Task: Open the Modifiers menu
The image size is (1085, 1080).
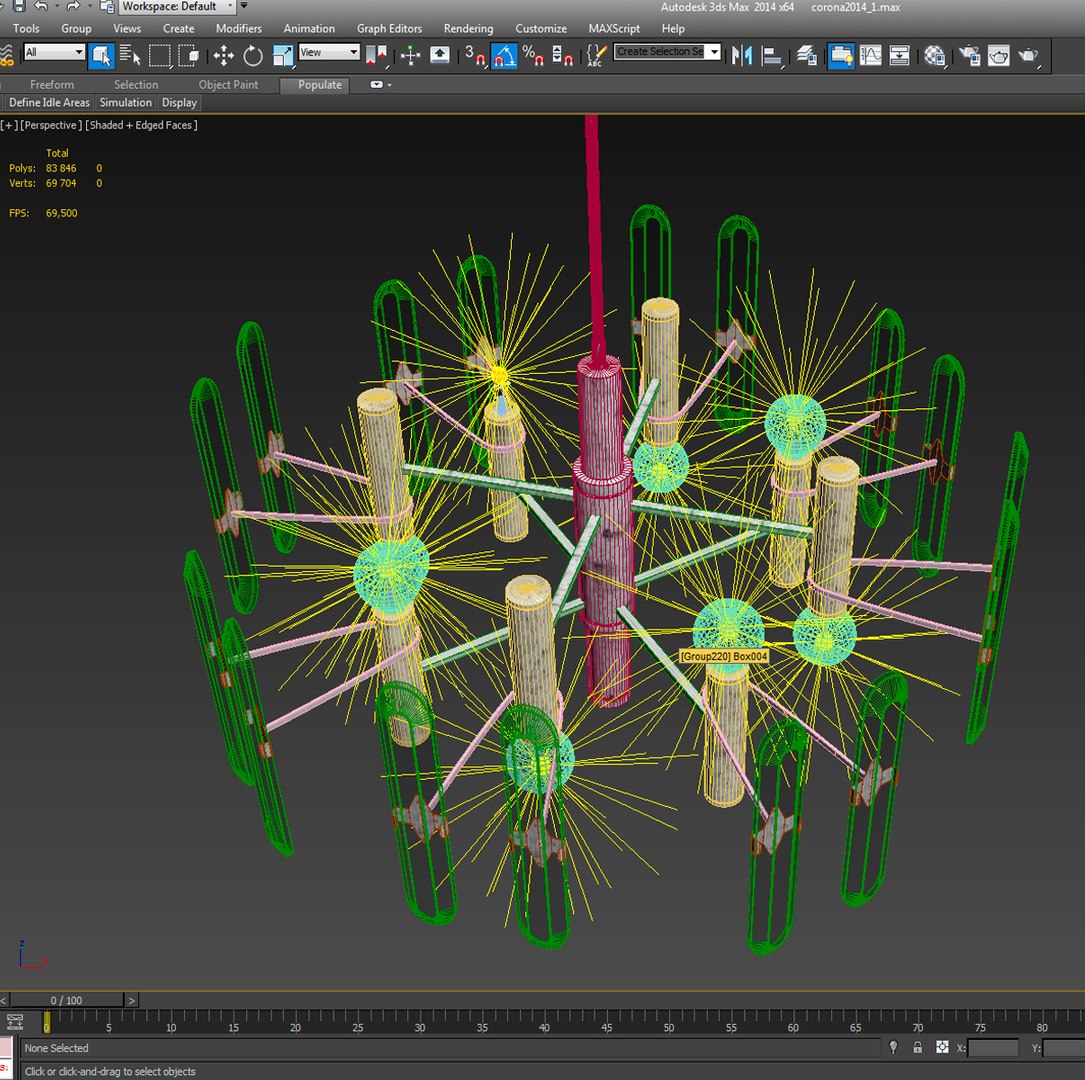Action: [239, 28]
